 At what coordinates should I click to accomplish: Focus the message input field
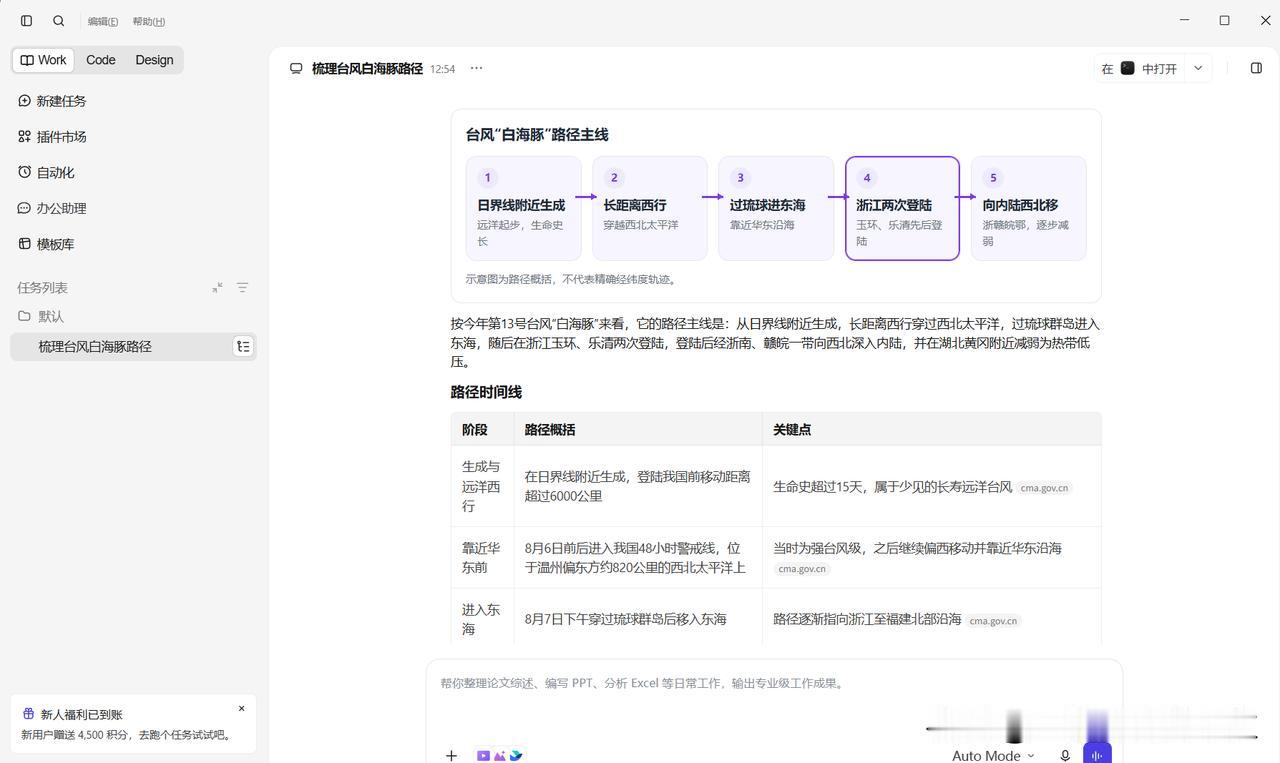coord(774,684)
